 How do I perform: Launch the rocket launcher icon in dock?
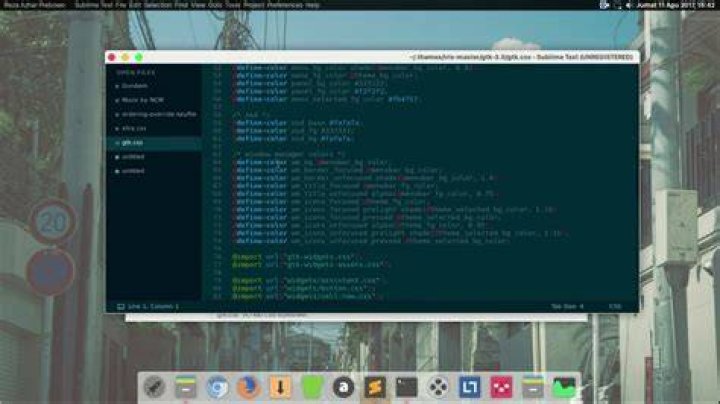pos(154,387)
